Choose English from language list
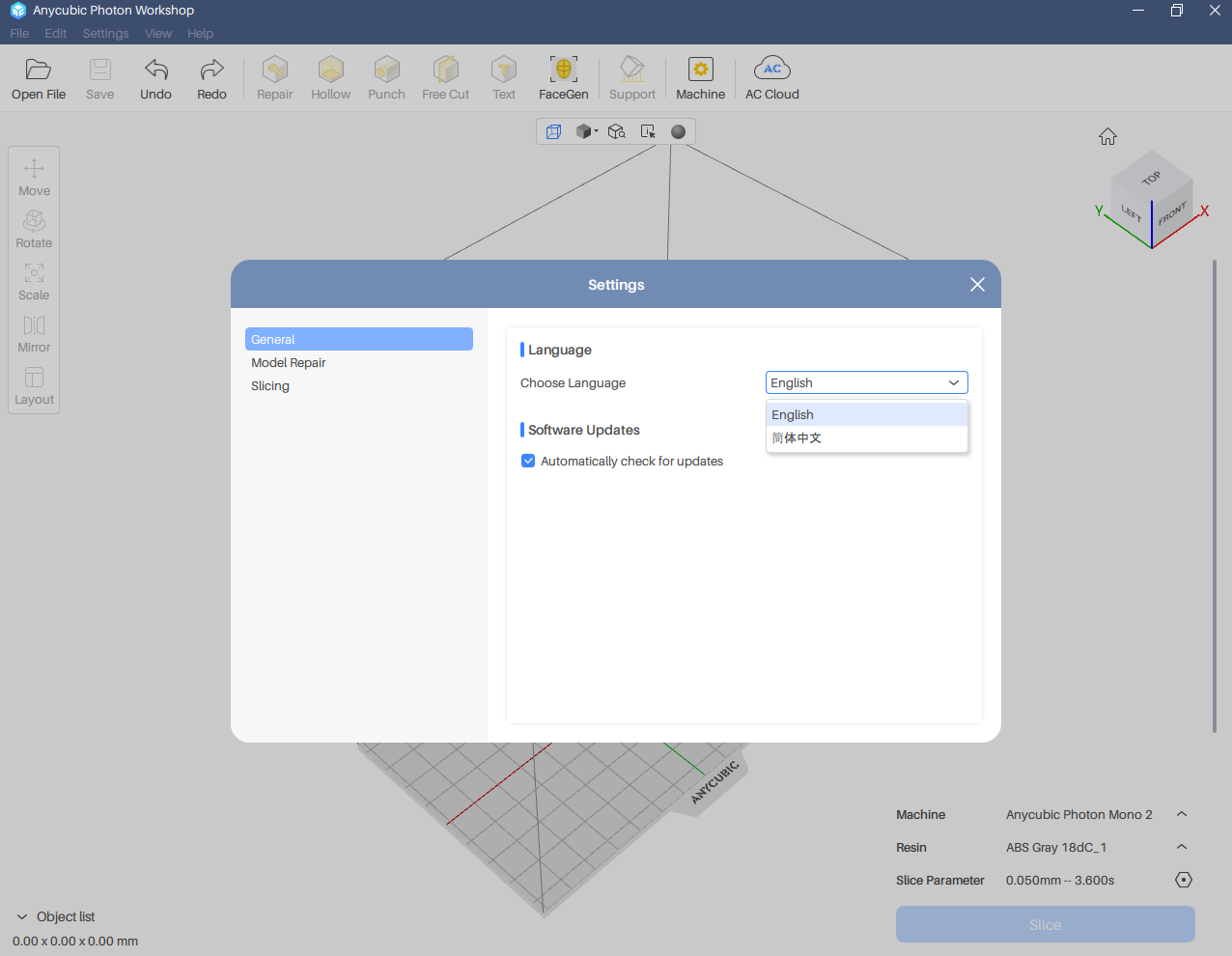Viewport: 1232px width, 956px height. coord(867,414)
